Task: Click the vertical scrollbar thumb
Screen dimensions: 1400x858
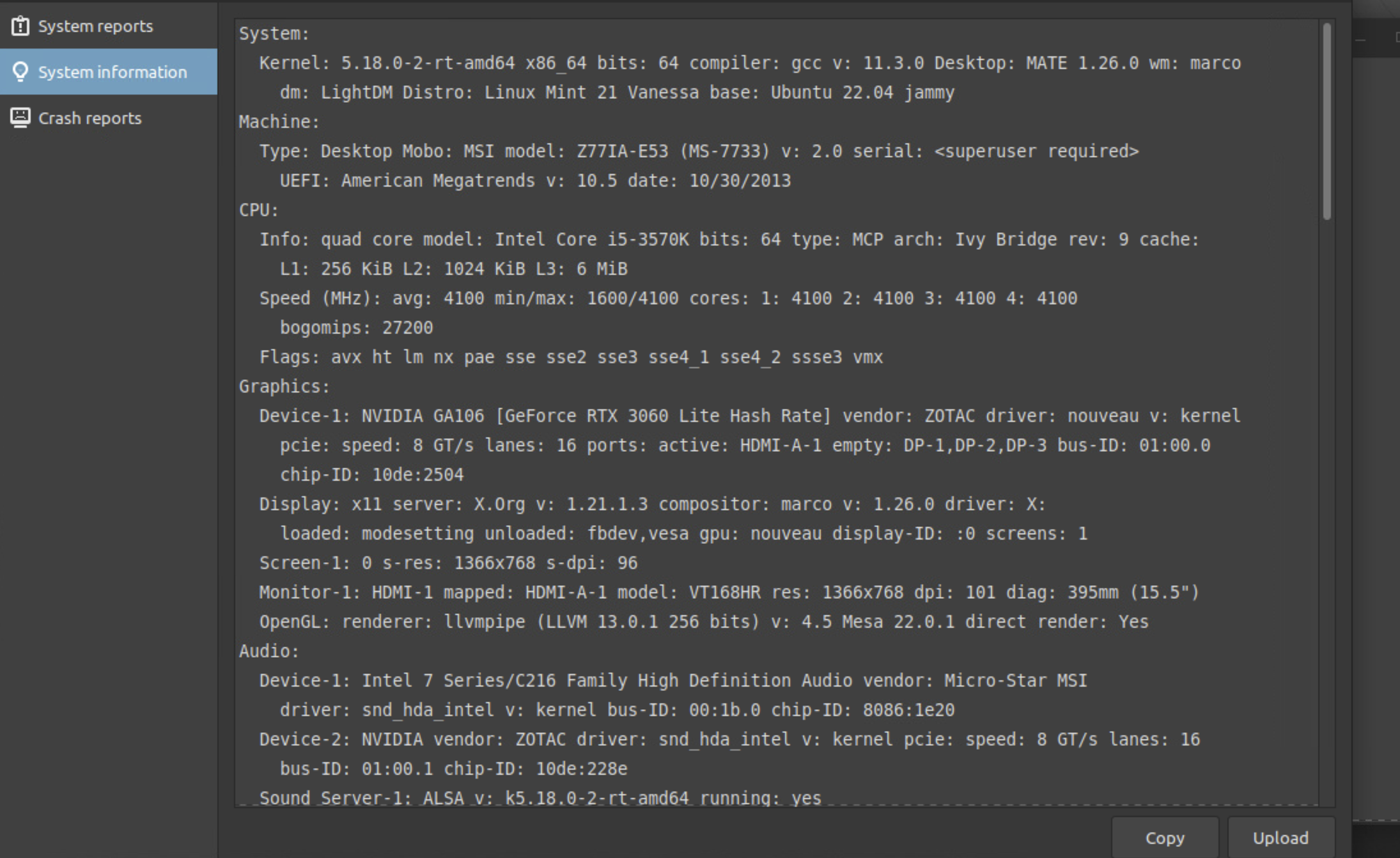Action: [1326, 121]
